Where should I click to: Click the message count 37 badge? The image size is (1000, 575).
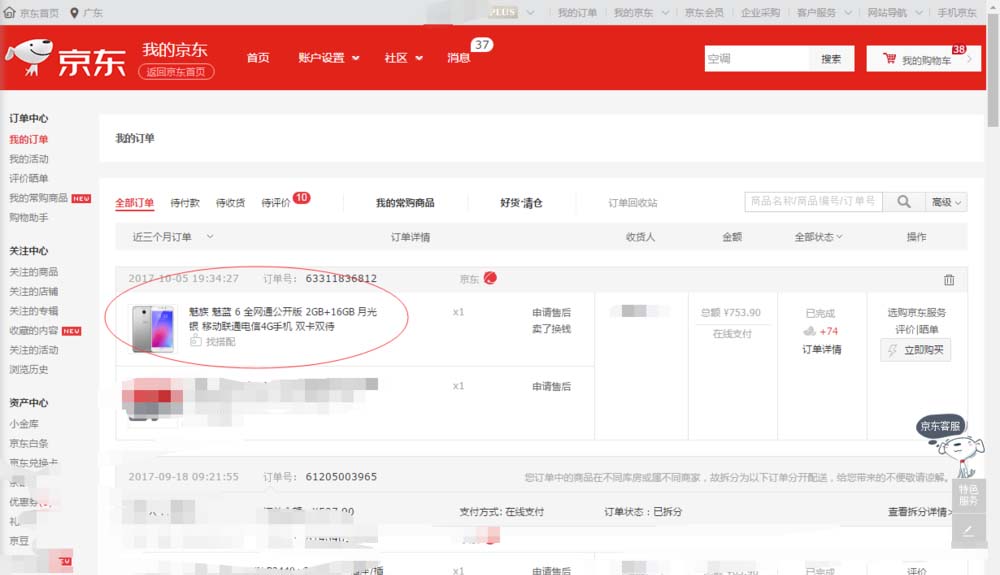click(482, 45)
